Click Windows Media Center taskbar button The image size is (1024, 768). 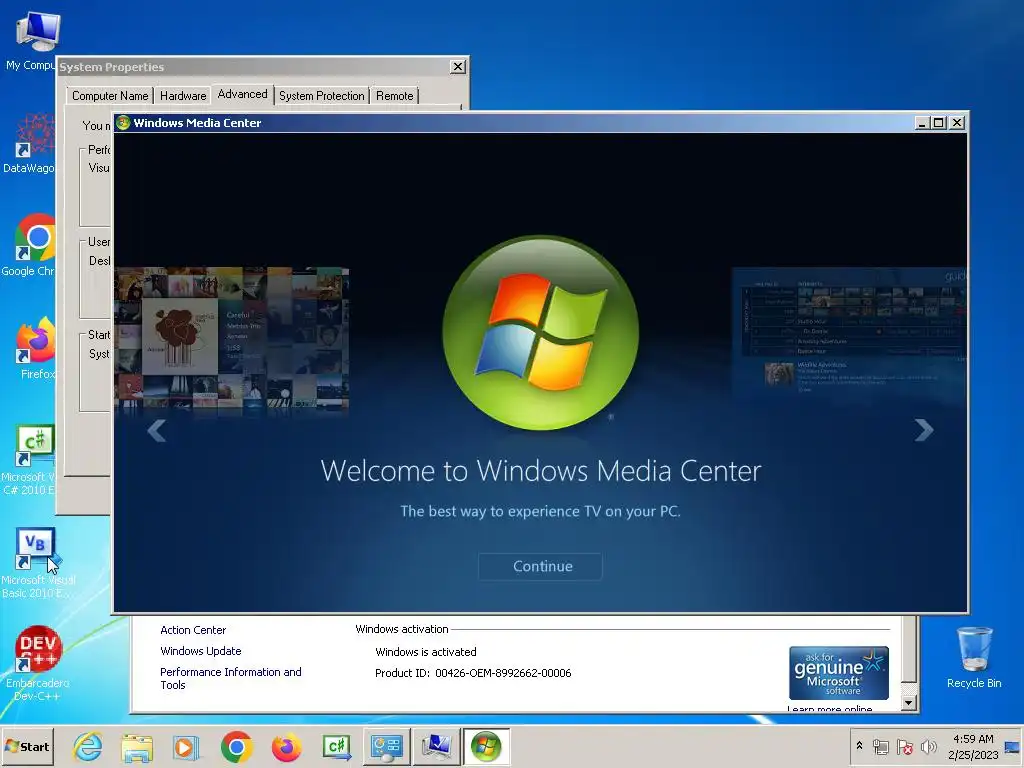(487, 746)
